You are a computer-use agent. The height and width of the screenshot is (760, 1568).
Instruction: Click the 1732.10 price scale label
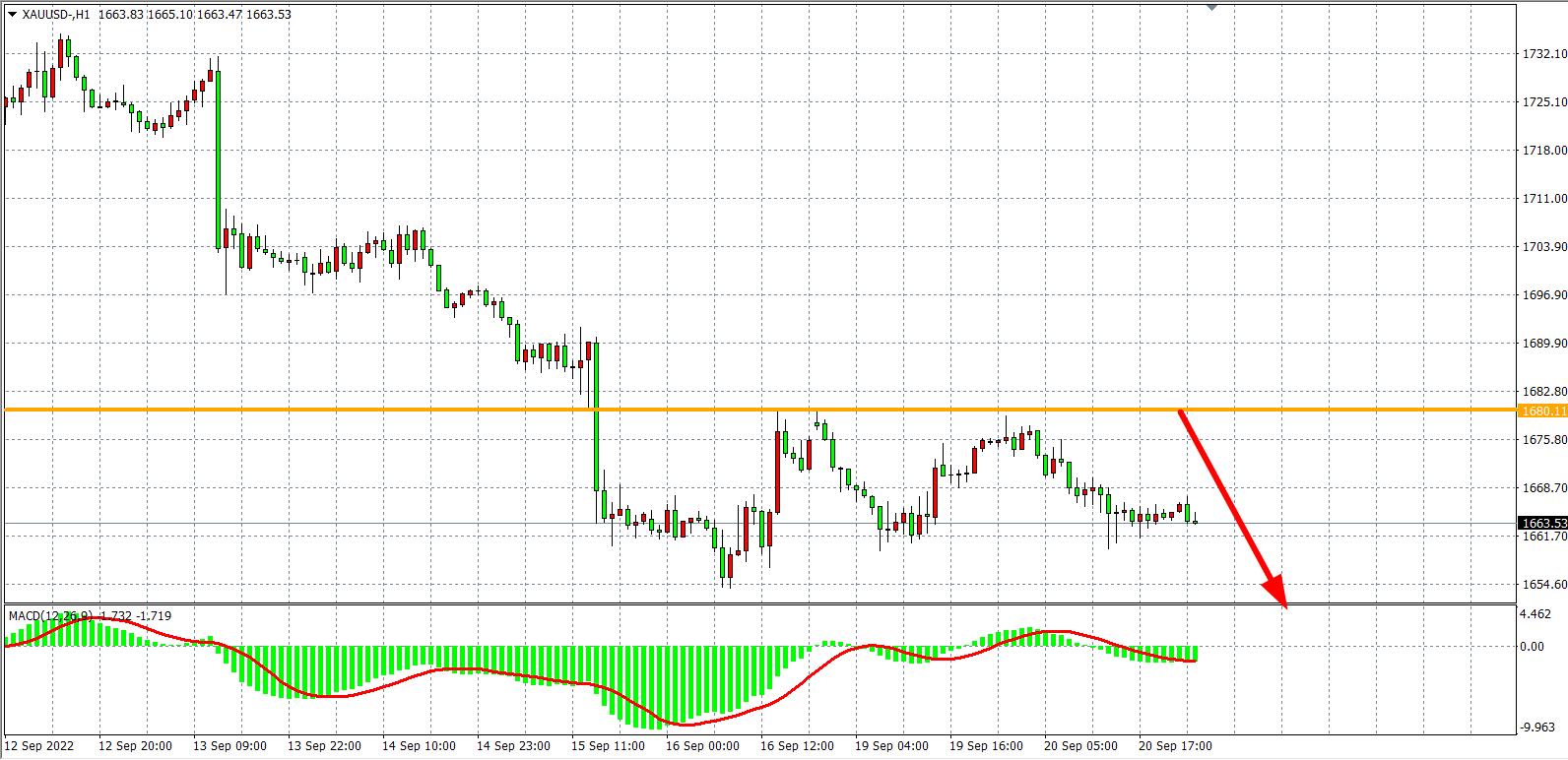coord(1543,54)
